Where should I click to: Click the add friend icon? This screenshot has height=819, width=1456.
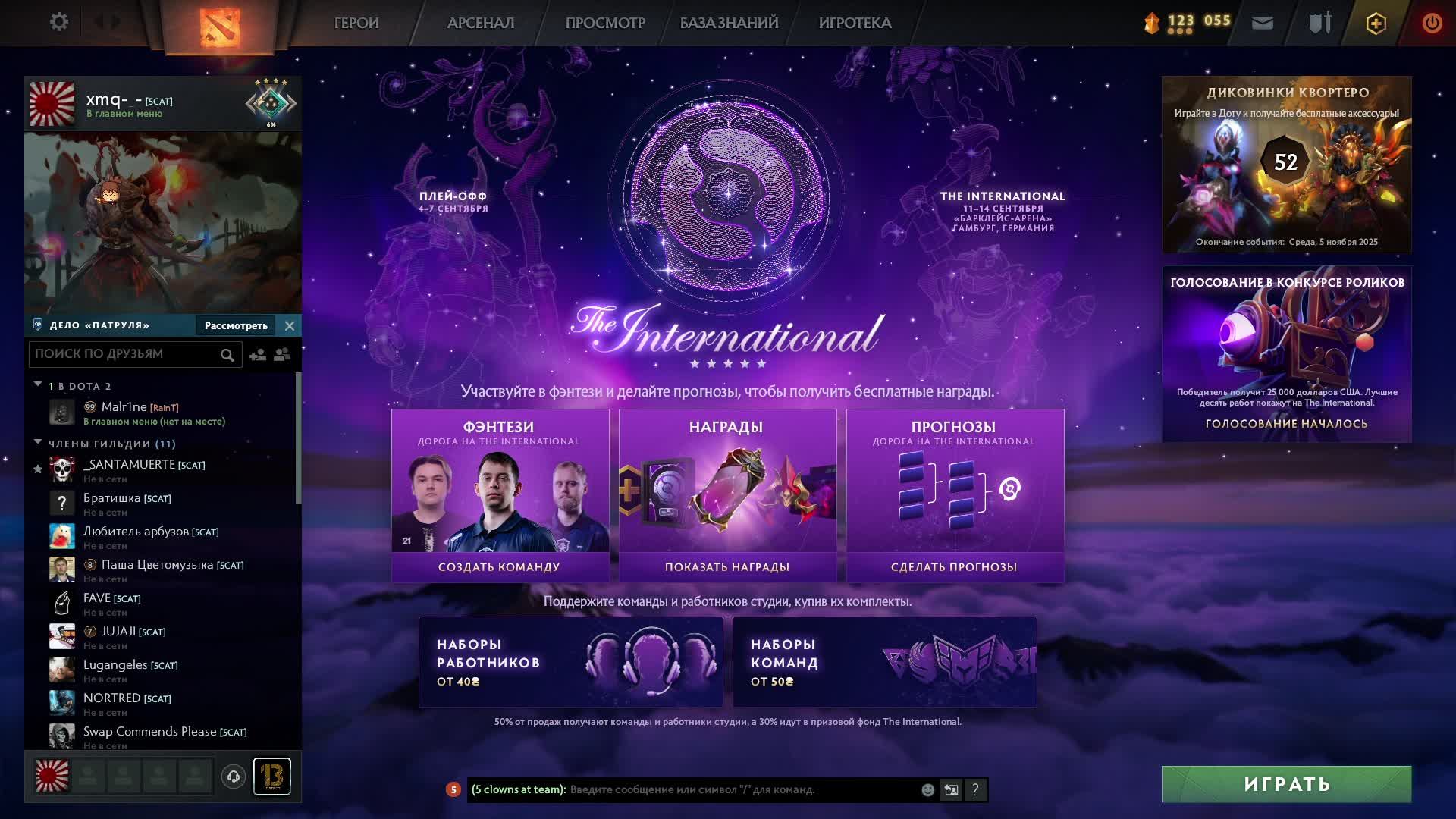258,354
